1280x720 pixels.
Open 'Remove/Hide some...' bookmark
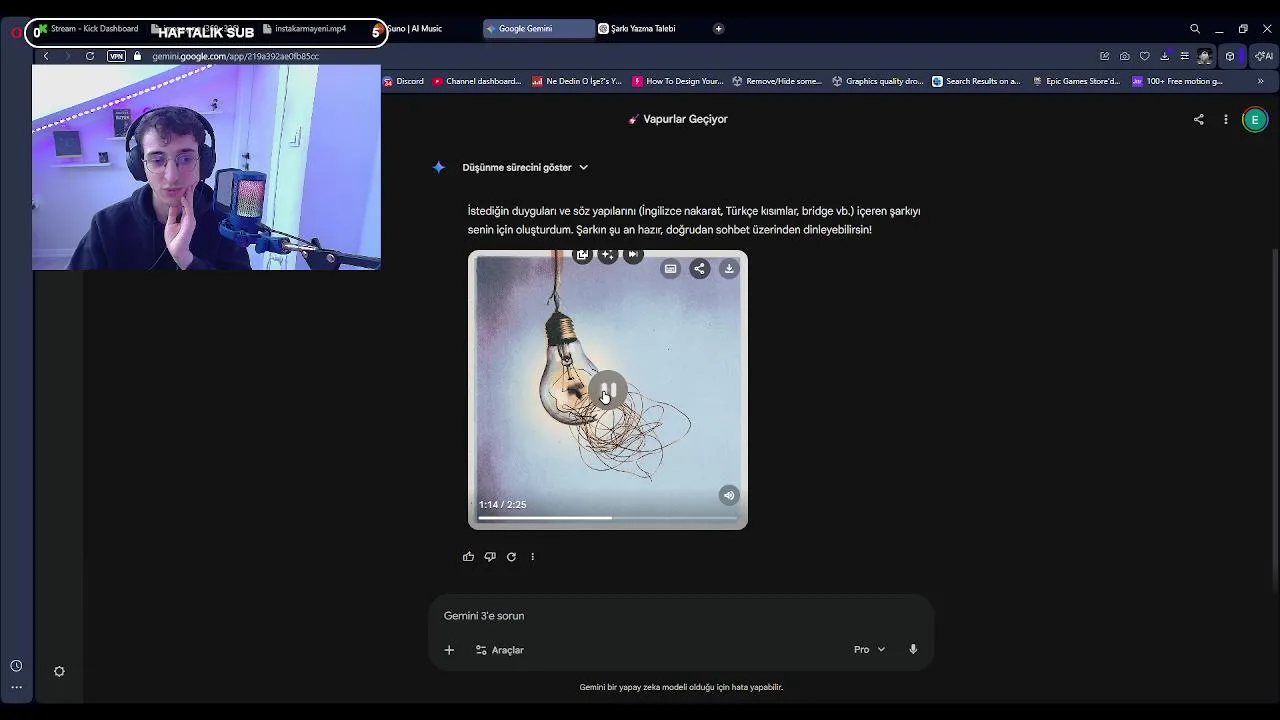777,81
